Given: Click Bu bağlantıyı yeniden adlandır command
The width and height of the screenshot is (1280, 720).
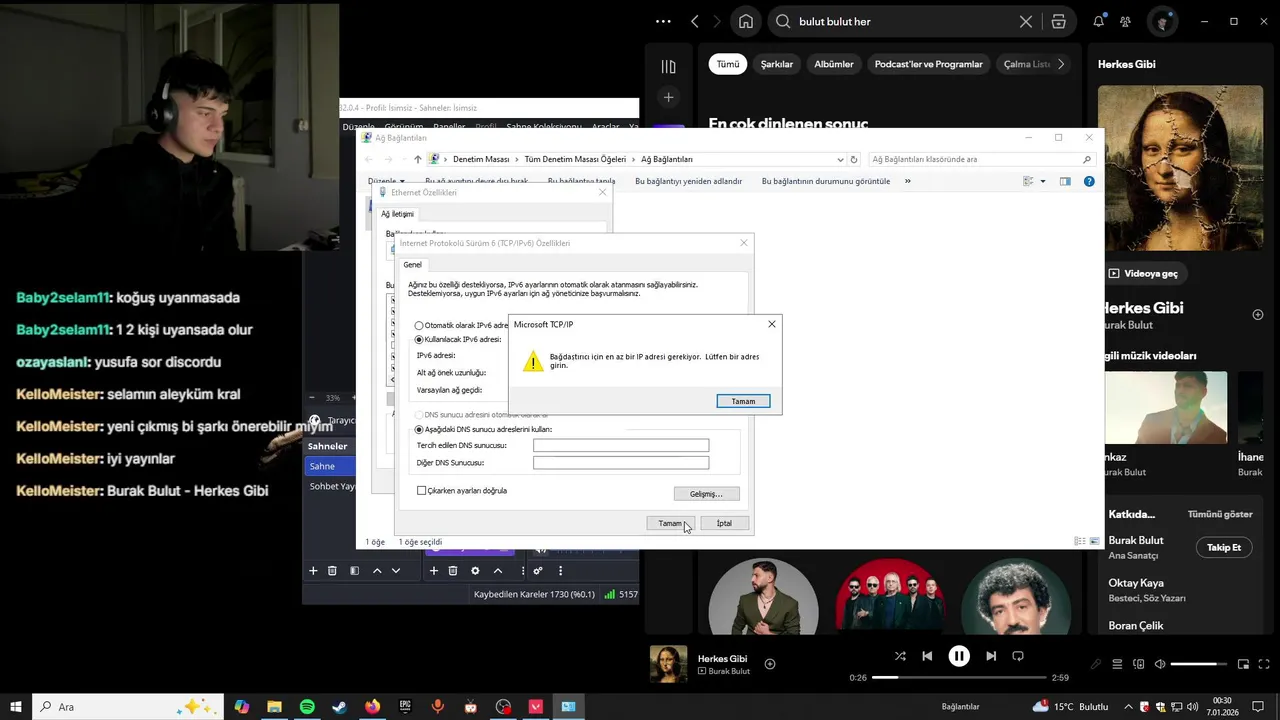Looking at the screenshot, I should click(x=689, y=181).
